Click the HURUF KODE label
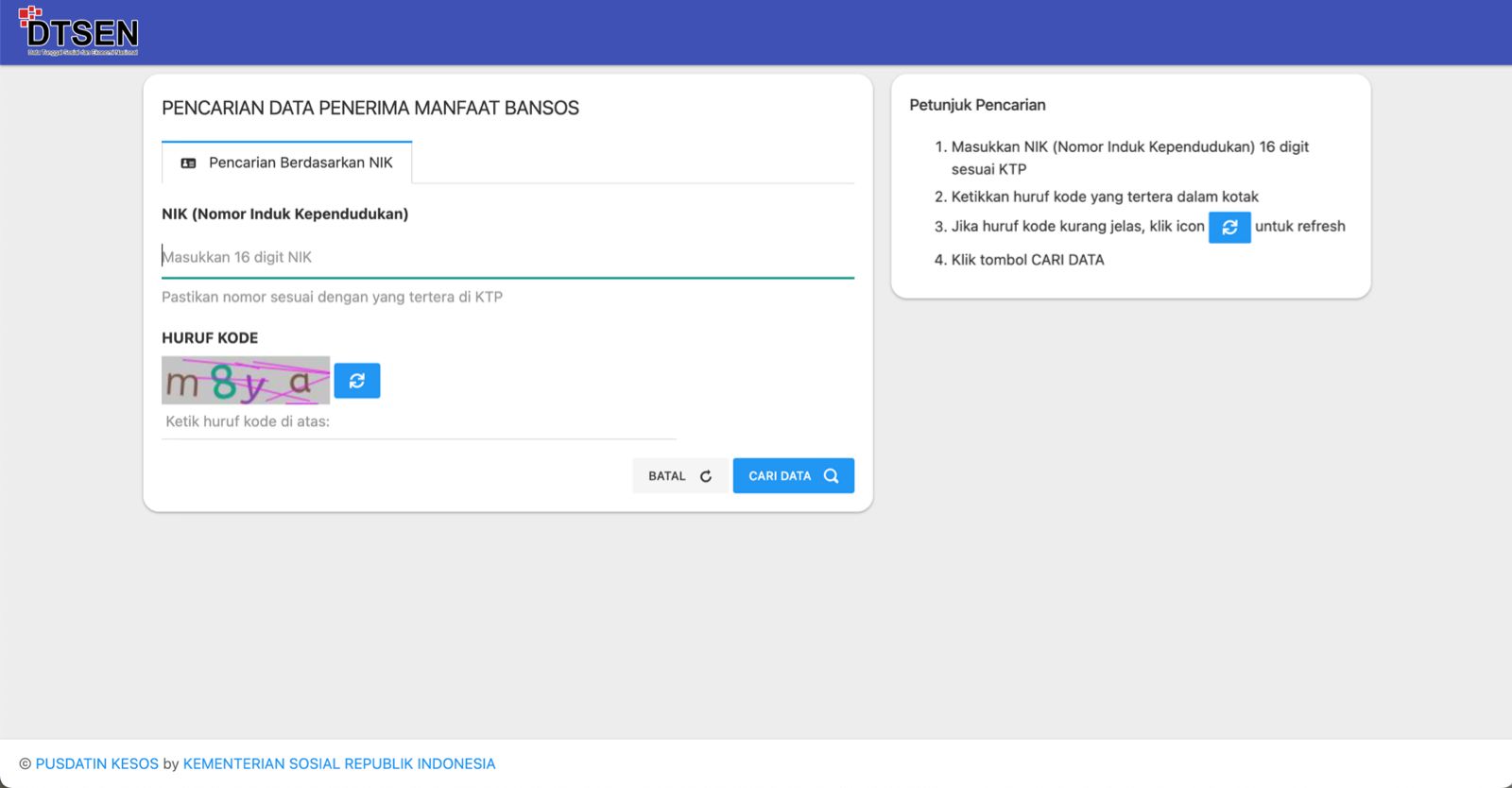This screenshot has width=1512, height=788. 210,338
